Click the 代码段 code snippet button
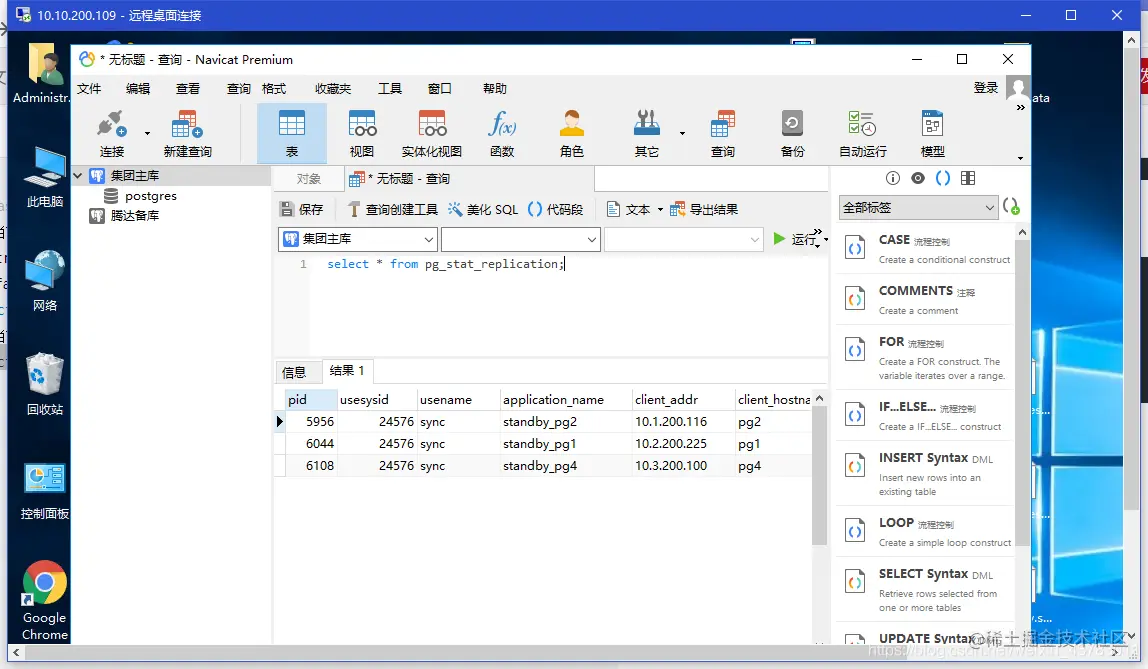Image resolution: width=1148 pixels, height=669 pixels. (555, 209)
